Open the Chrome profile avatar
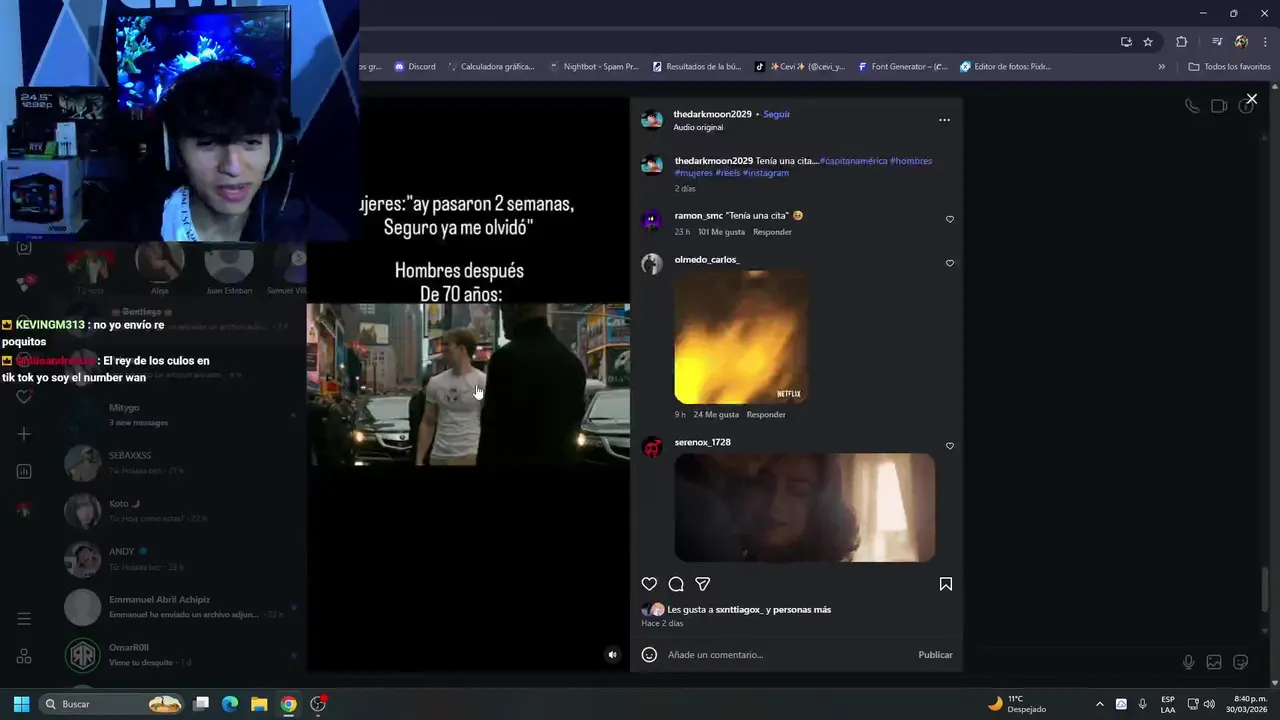 coord(1241,42)
